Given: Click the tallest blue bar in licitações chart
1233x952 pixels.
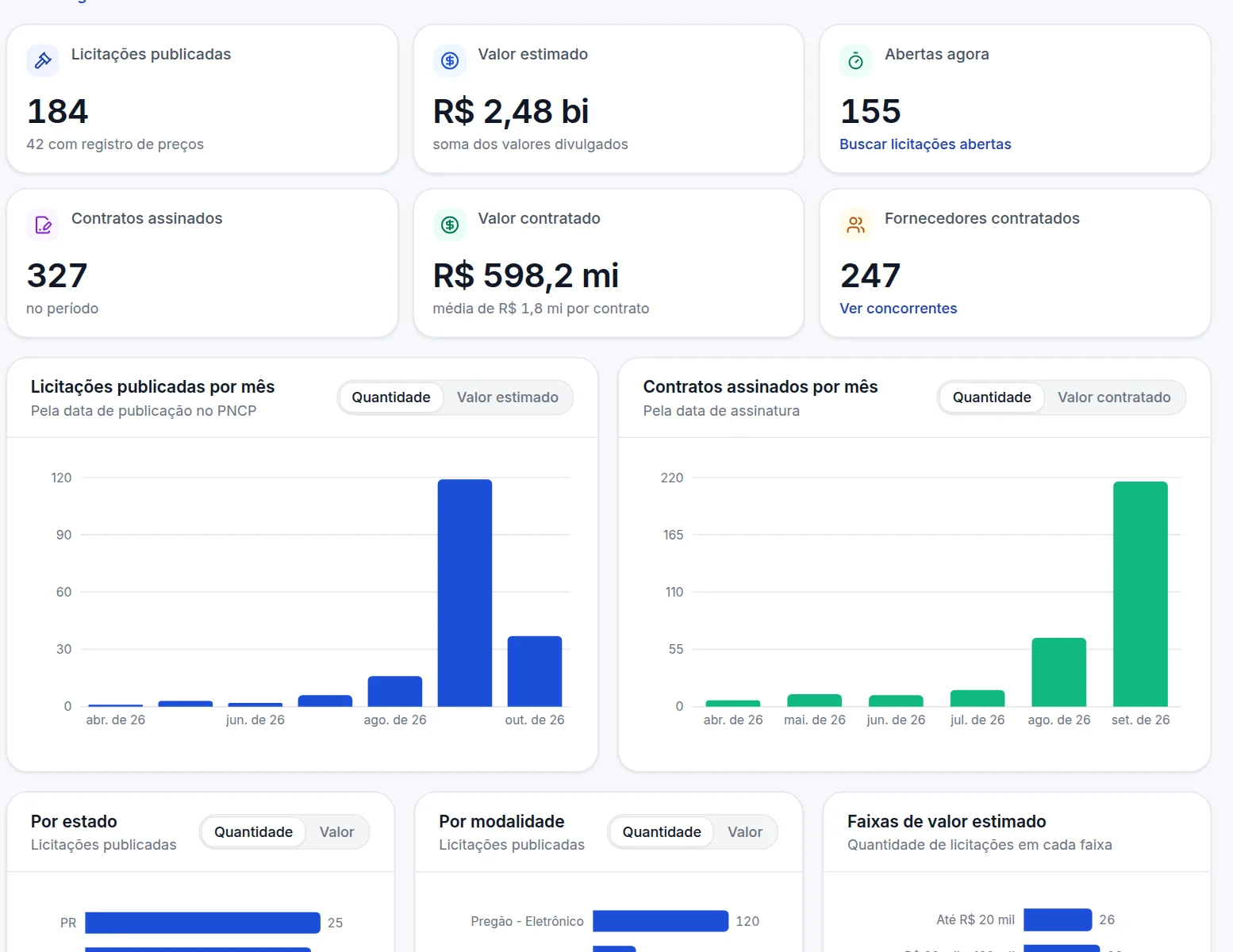Looking at the screenshot, I should [465, 593].
